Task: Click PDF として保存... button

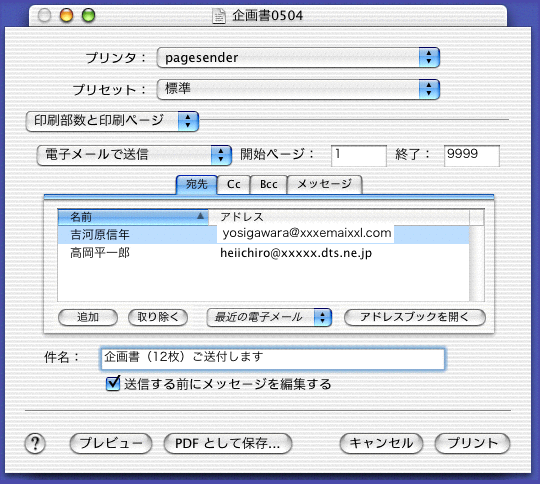Action: (228, 443)
